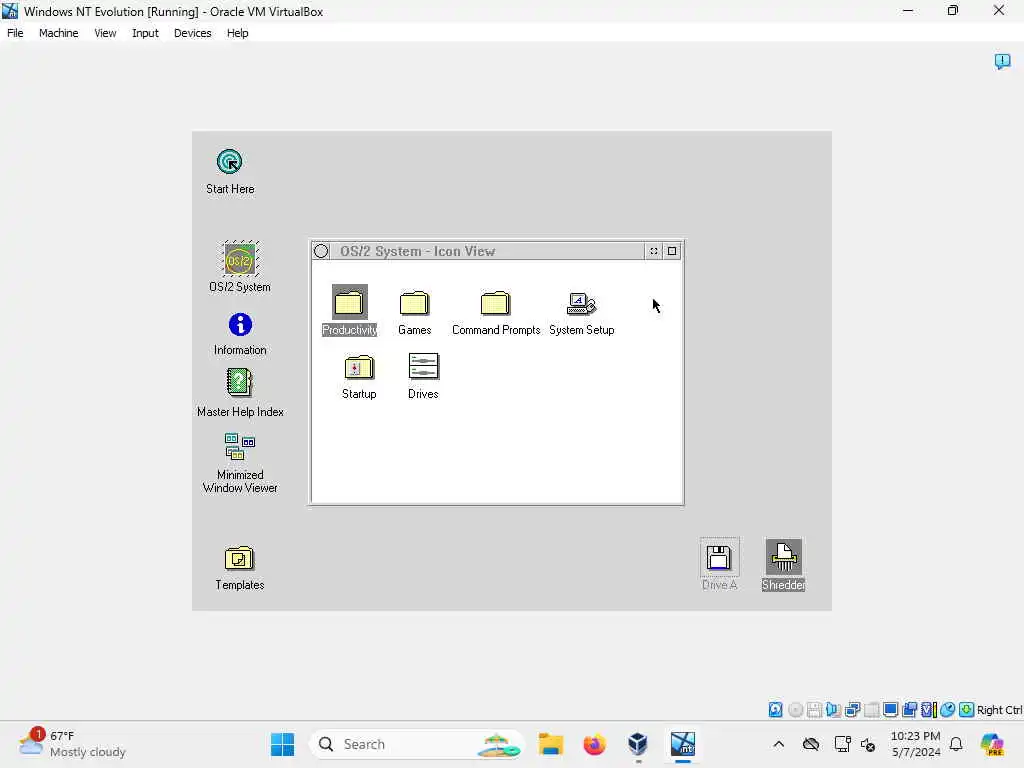This screenshot has height=768, width=1024.
Task: Click the OS/2 window maximize button
Action: pyautogui.click(x=672, y=251)
